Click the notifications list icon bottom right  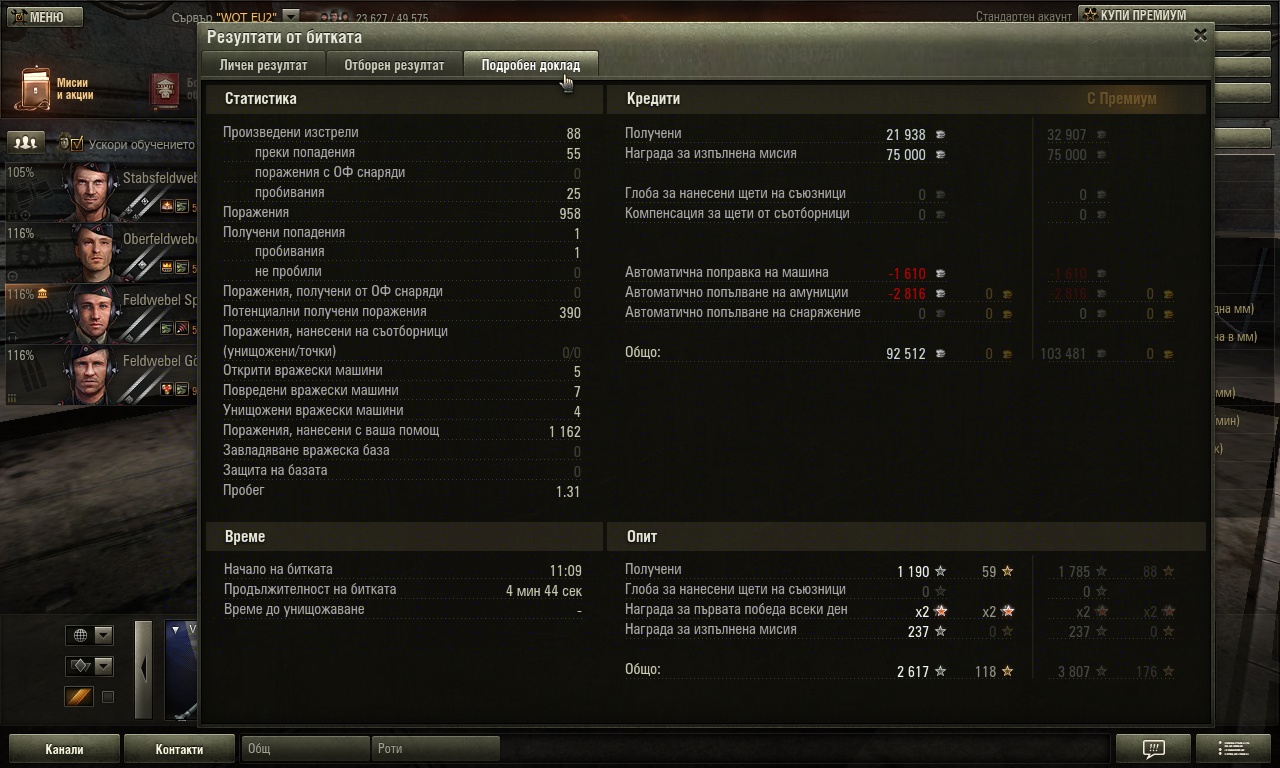coord(1233,749)
